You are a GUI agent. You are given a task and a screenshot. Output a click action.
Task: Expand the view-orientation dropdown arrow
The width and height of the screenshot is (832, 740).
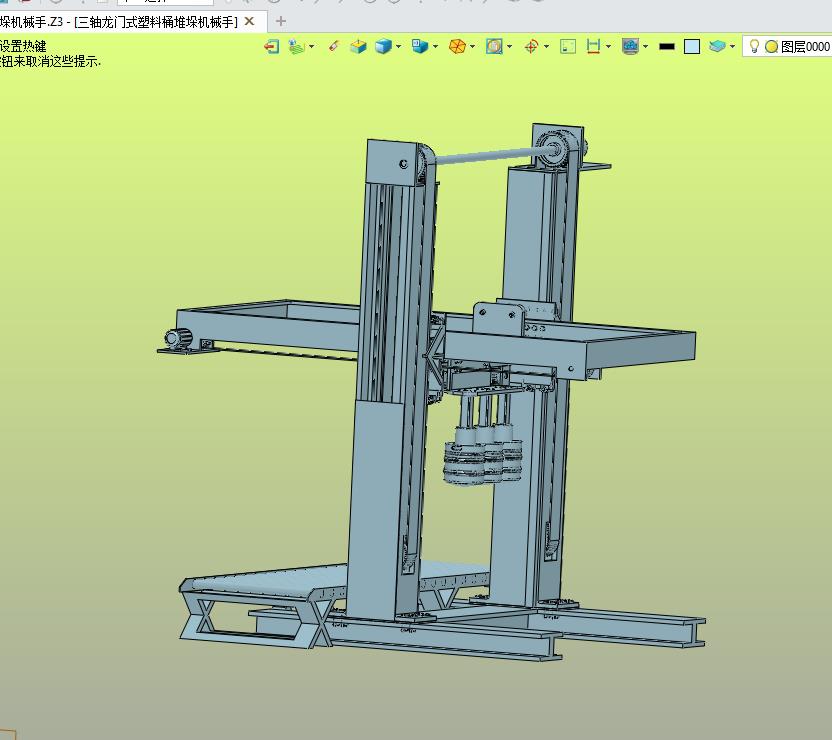click(435, 47)
